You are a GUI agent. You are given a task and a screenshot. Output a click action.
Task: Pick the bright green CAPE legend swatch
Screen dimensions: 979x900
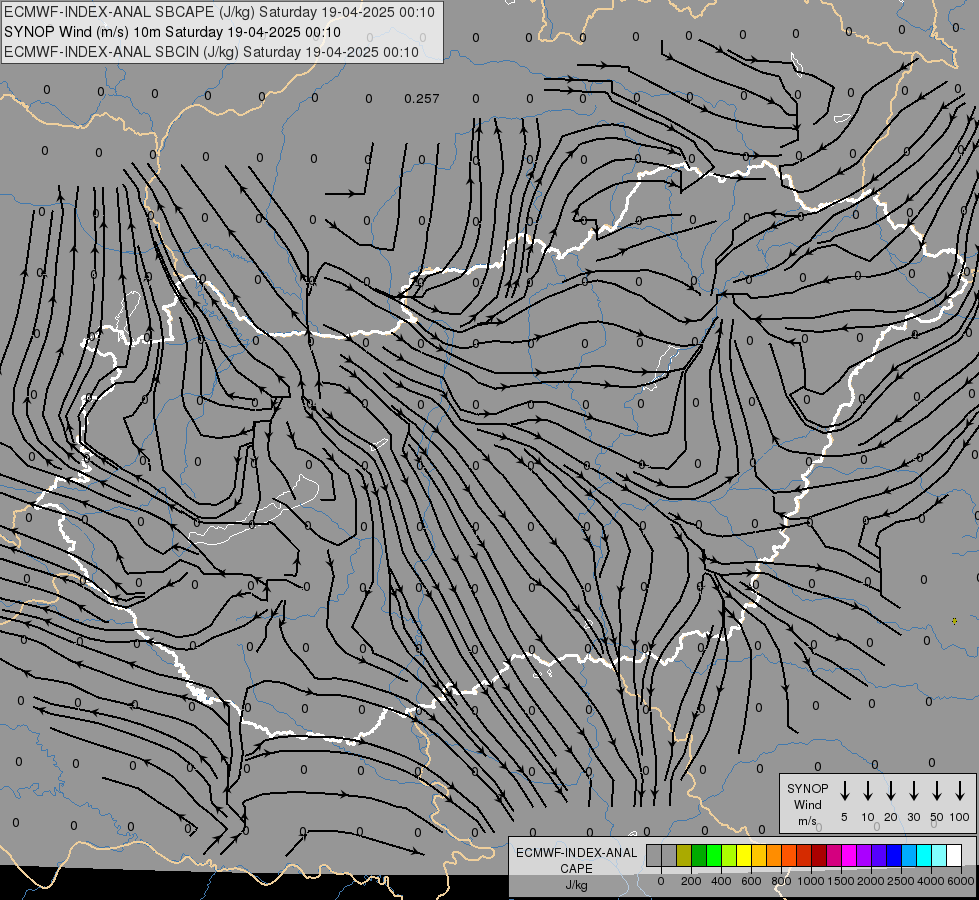[x=714, y=855]
